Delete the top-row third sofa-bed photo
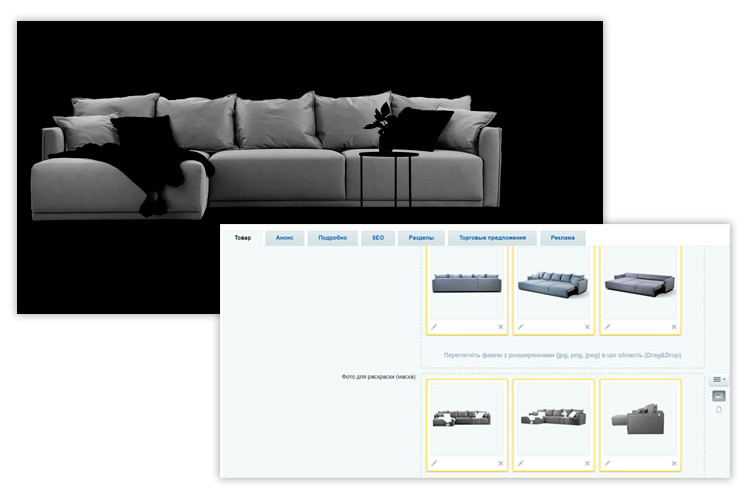This screenshot has width=750, height=500. 673,326
